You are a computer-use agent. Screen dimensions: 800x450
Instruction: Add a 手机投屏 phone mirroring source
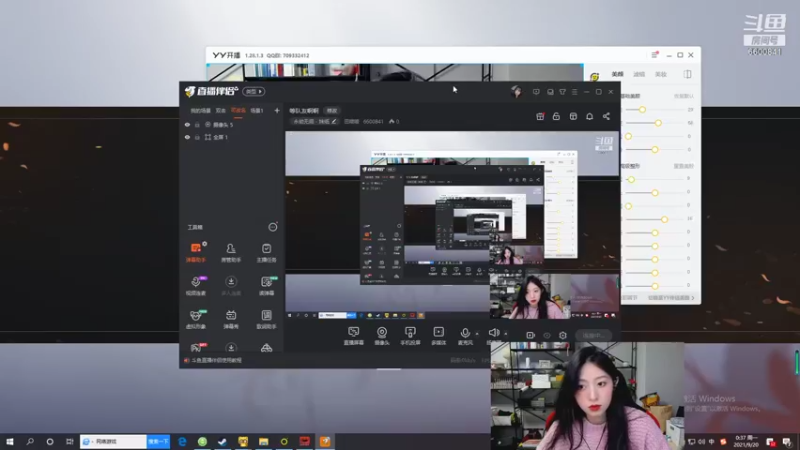(x=410, y=336)
